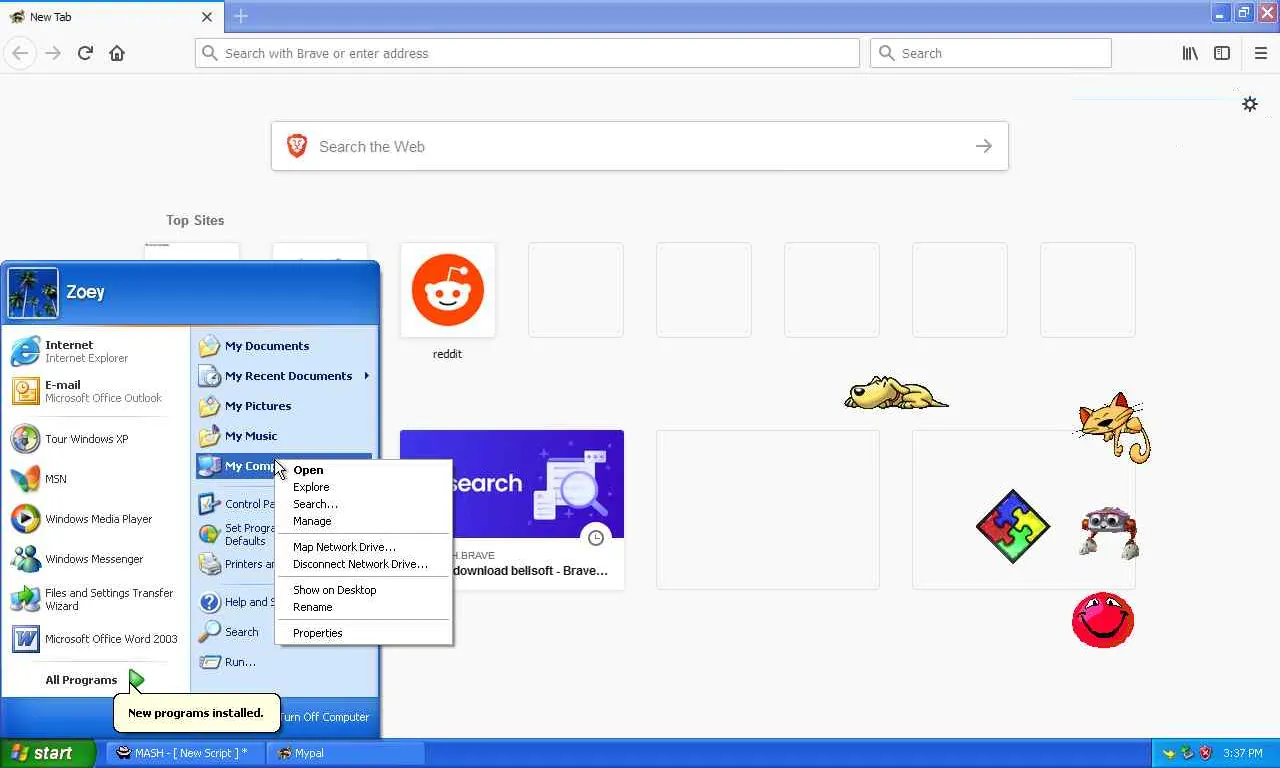Switch to Mypal taskbar button
The width and height of the screenshot is (1280, 768).
click(x=346, y=753)
